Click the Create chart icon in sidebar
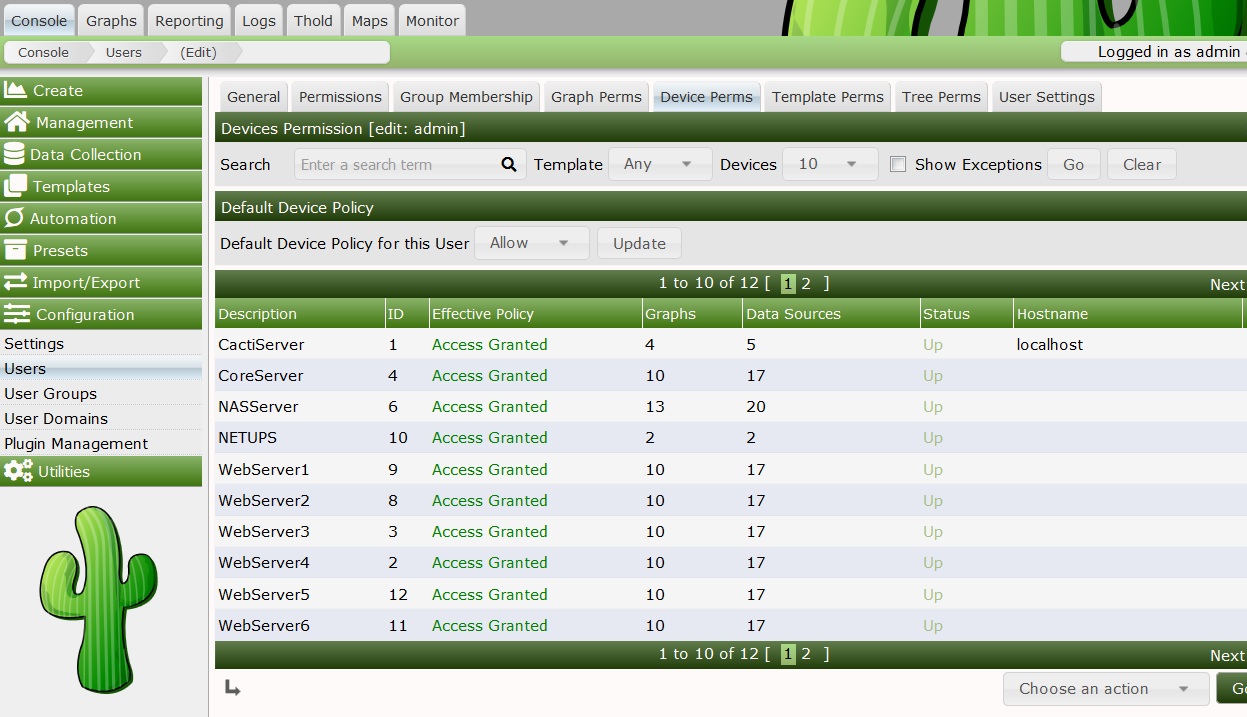 click(15, 90)
